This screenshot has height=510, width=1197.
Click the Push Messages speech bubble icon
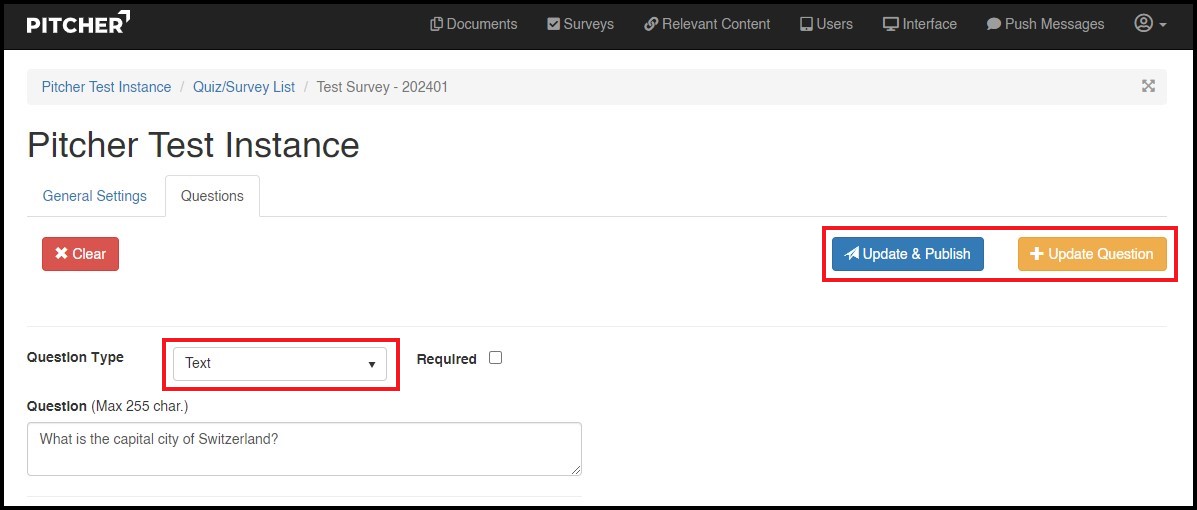click(993, 24)
